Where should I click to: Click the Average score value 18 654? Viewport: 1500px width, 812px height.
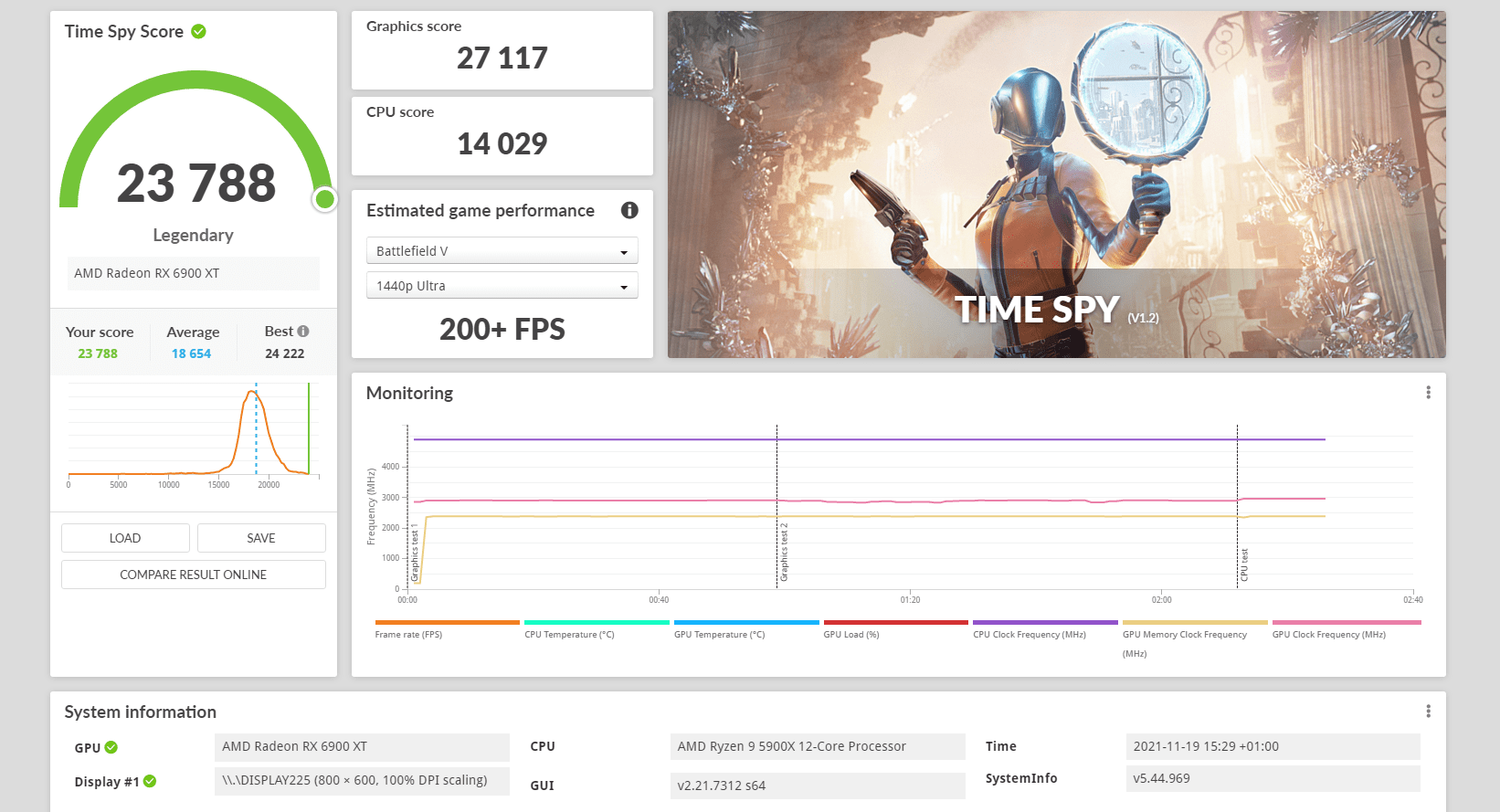191,353
